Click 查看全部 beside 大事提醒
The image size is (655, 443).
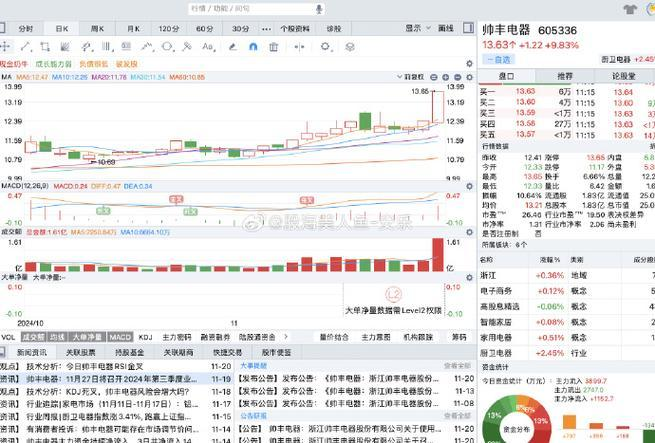tap(457, 366)
